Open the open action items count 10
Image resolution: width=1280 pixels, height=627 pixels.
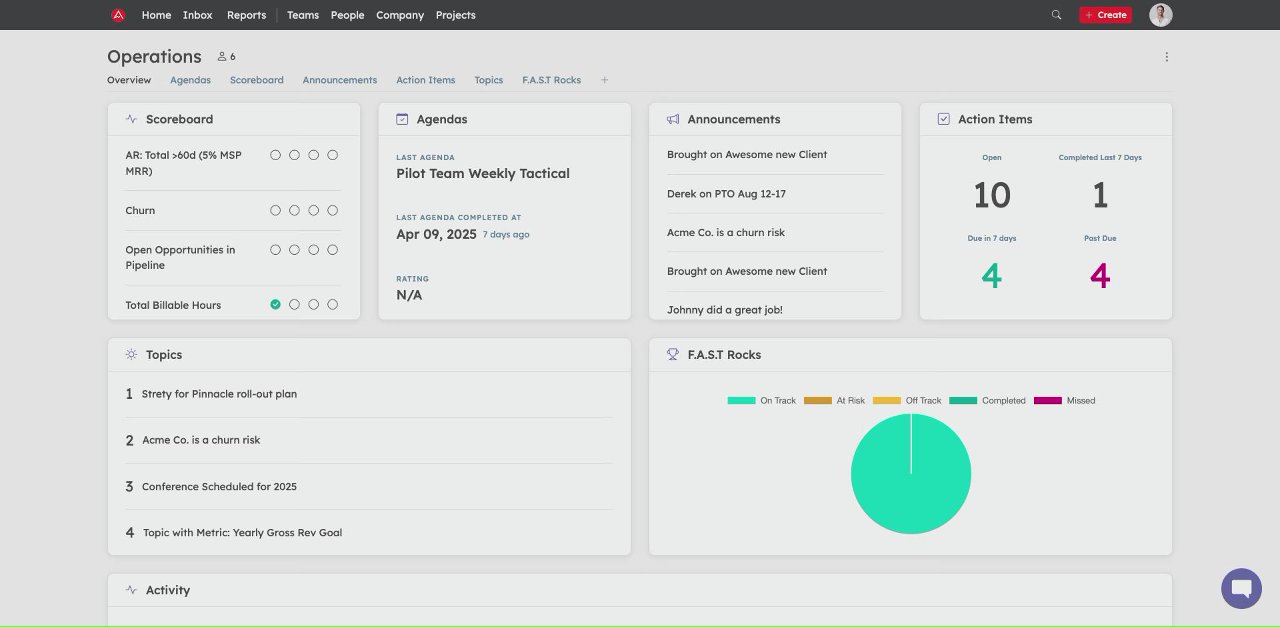pos(992,195)
